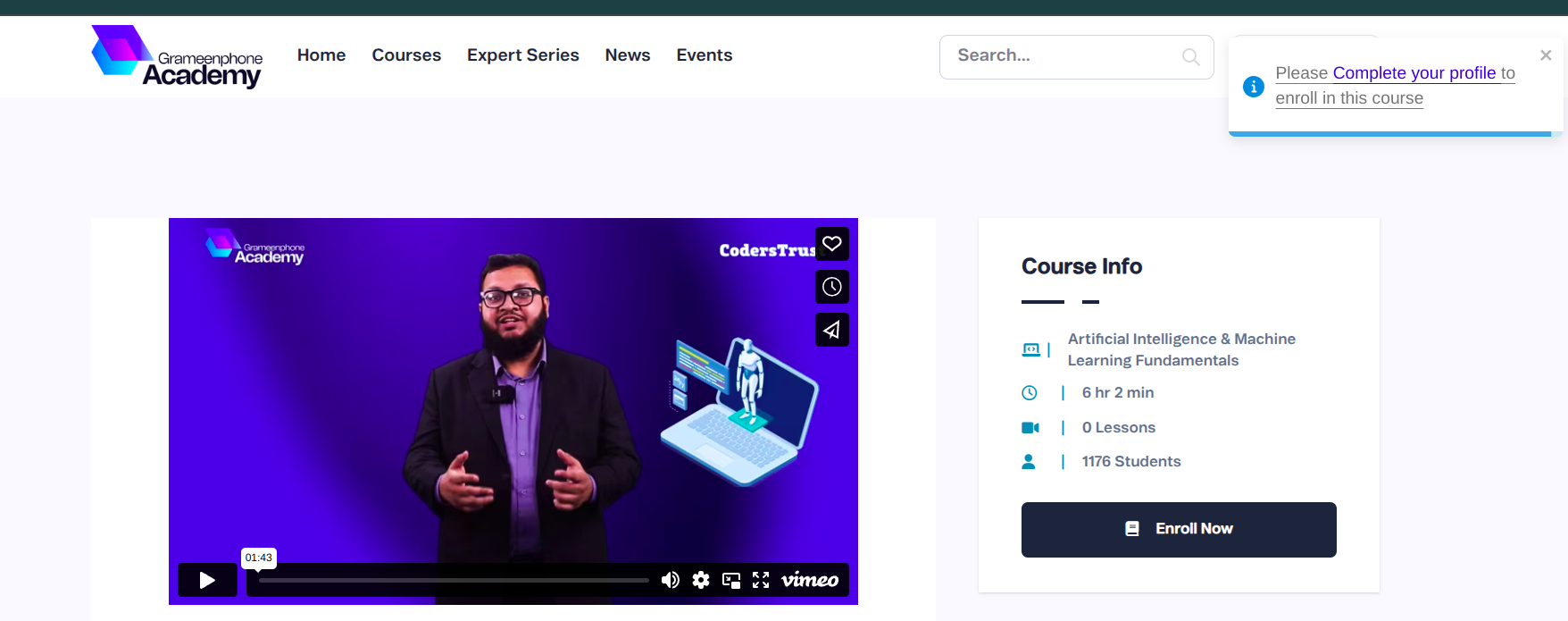Viewport: 1568px width, 621px height.
Task: Focus the Search input field
Action: point(1076,57)
